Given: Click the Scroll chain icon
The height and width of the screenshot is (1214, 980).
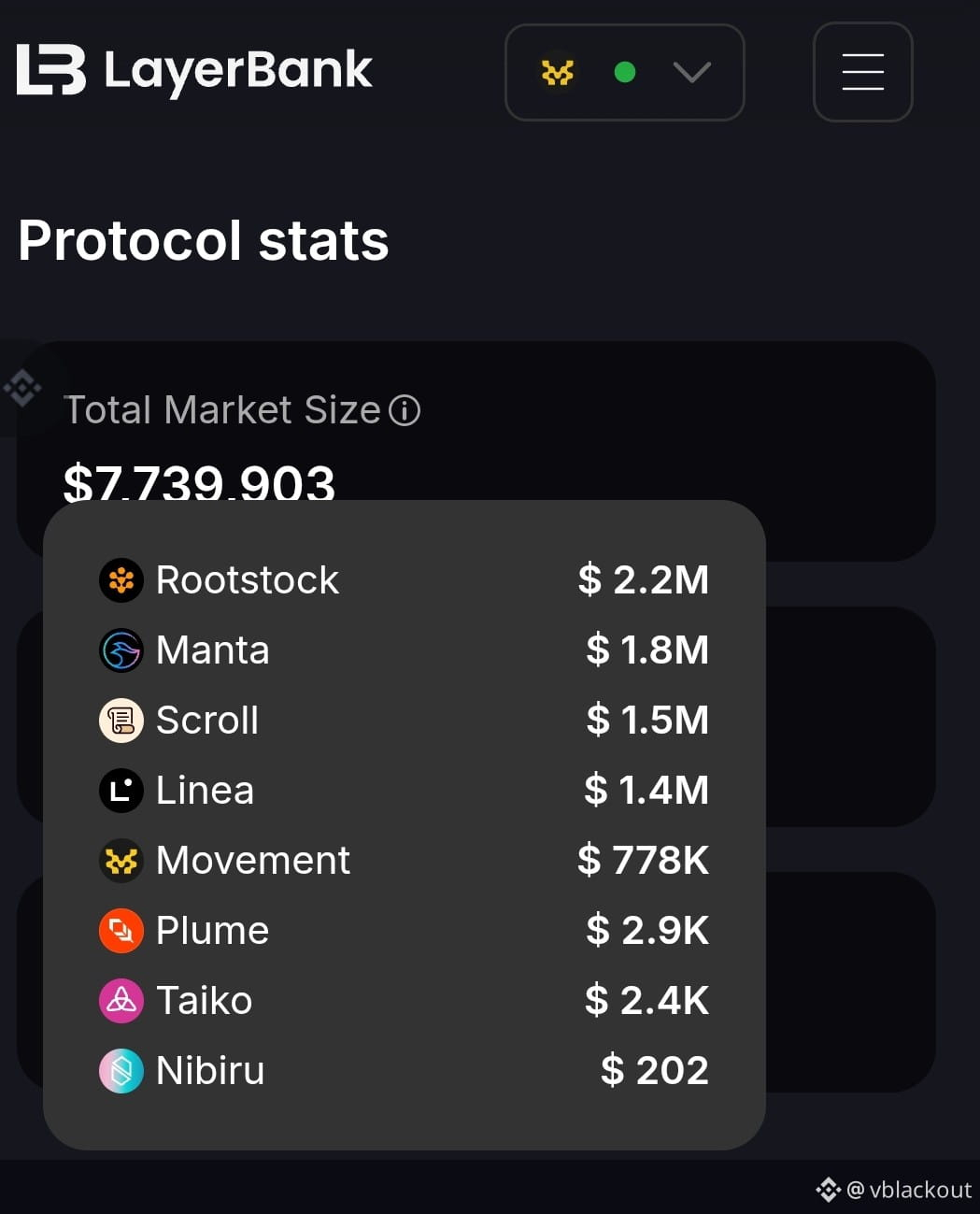Looking at the screenshot, I should [121, 721].
